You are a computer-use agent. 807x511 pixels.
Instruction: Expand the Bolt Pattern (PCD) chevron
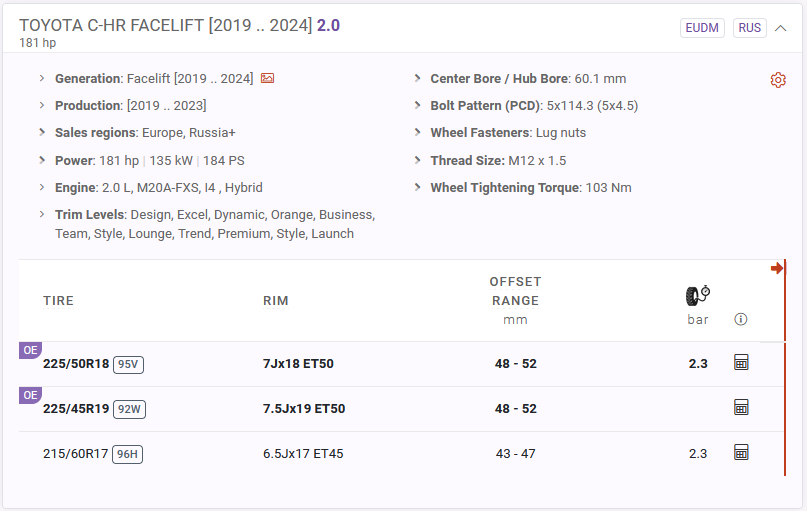coord(417,105)
